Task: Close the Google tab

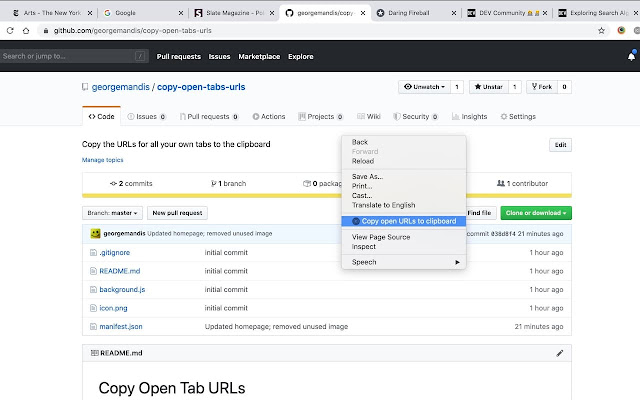Action: [x=181, y=13]
